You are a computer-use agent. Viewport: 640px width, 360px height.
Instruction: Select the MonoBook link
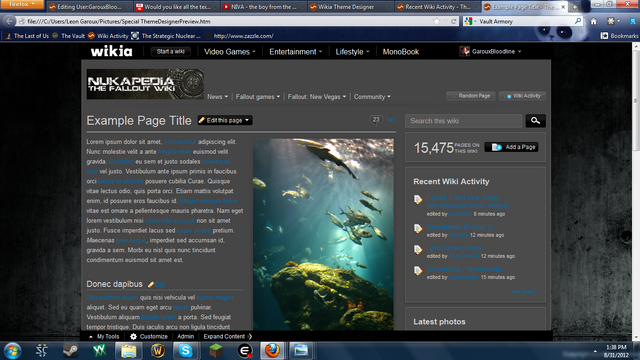401,52
